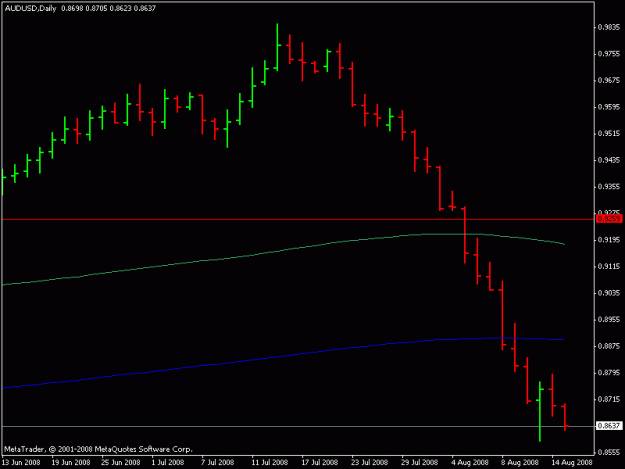Select the red 0.9259 price level label
The image size is (625, 469).
(609, 219)
